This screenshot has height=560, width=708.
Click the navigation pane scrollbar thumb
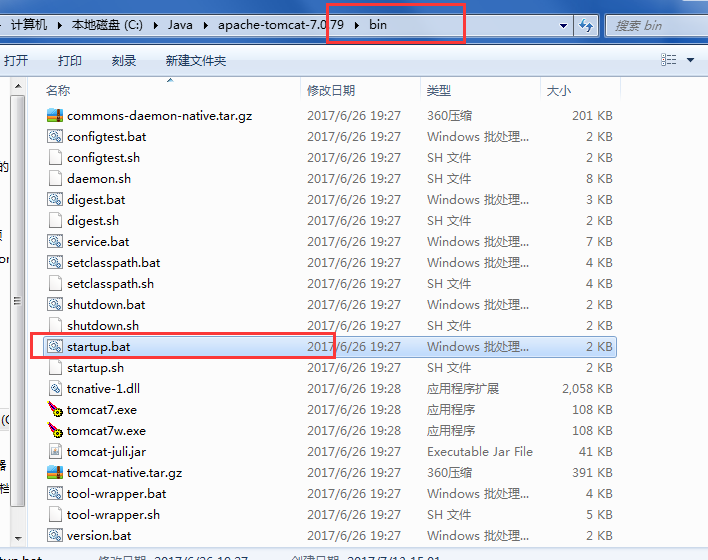18,301
